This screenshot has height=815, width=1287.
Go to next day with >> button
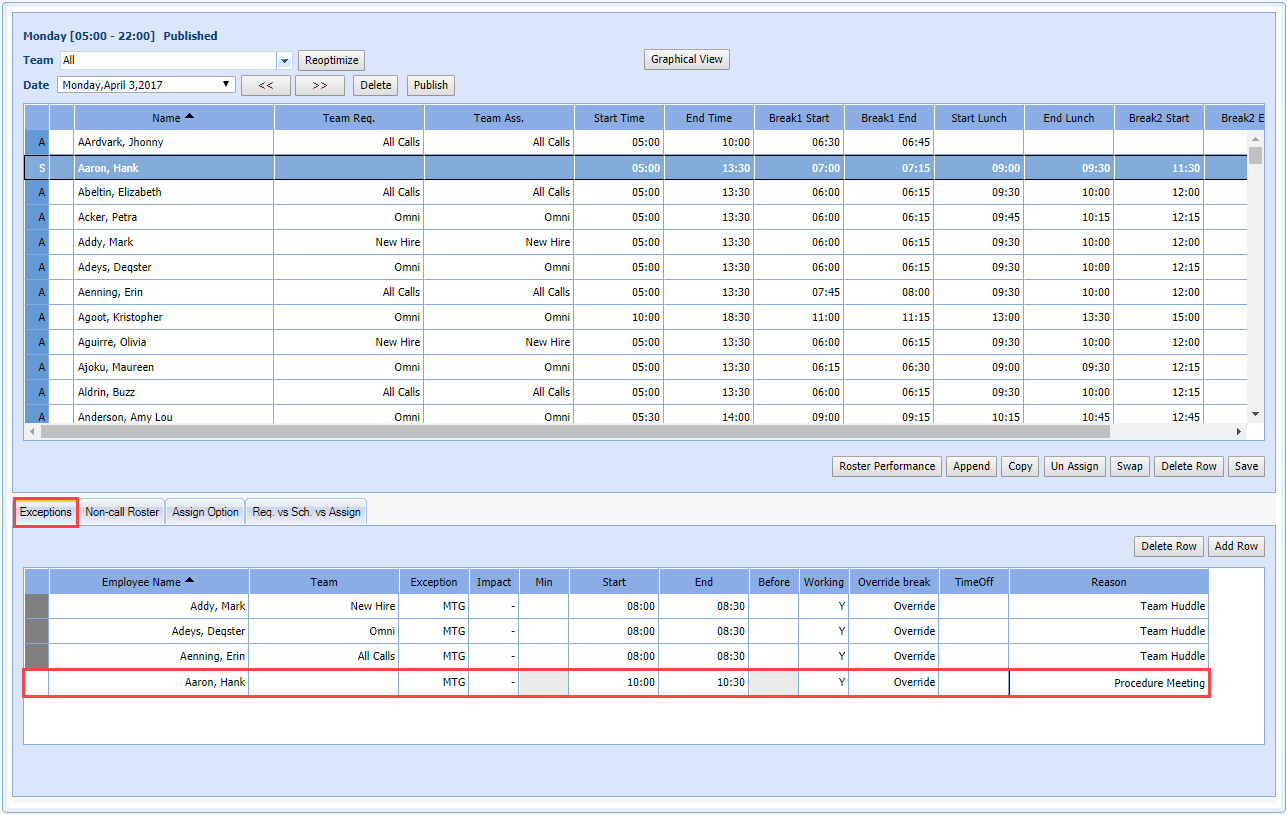320,85
